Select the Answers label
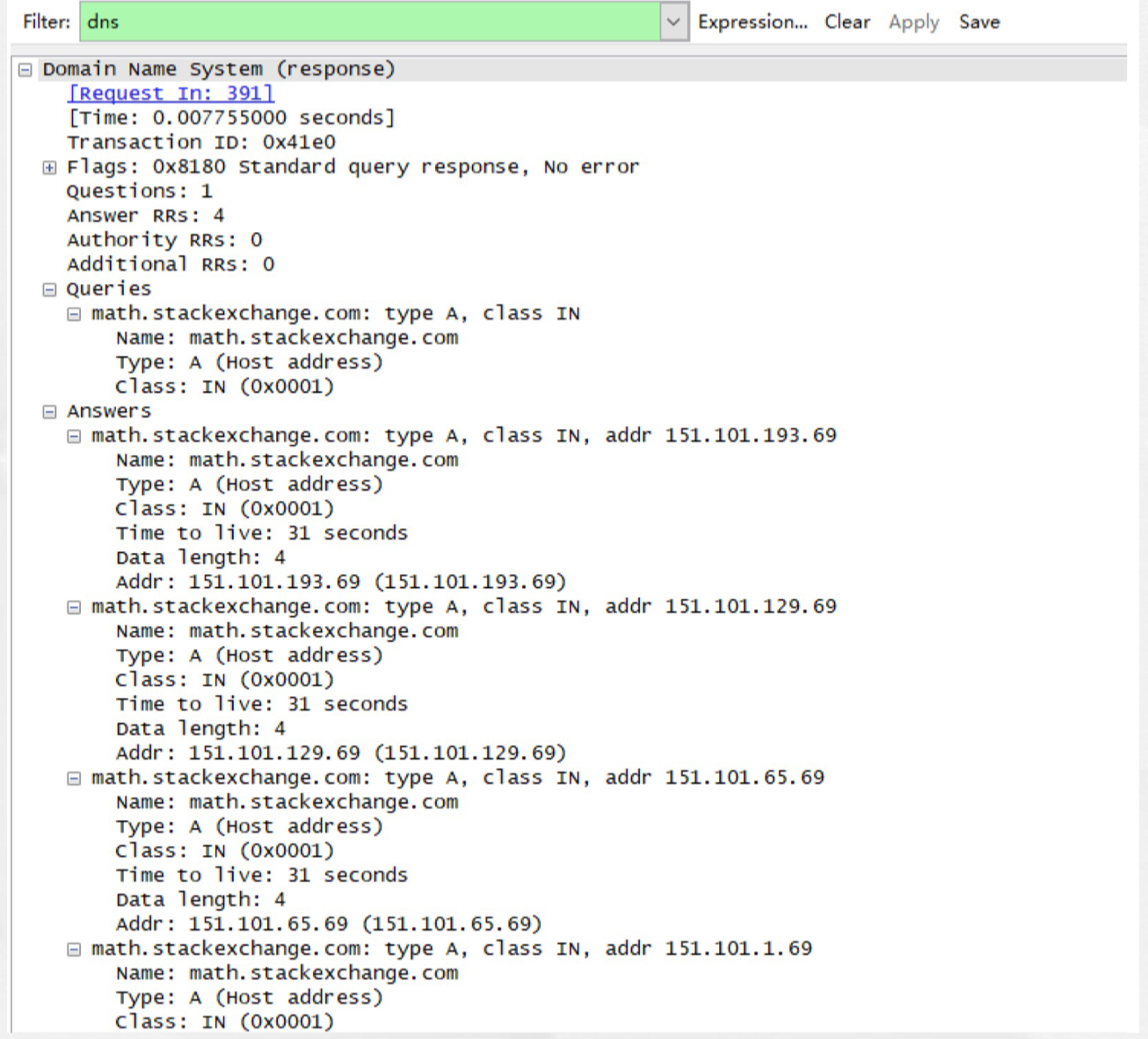 [x=109, y=411]
